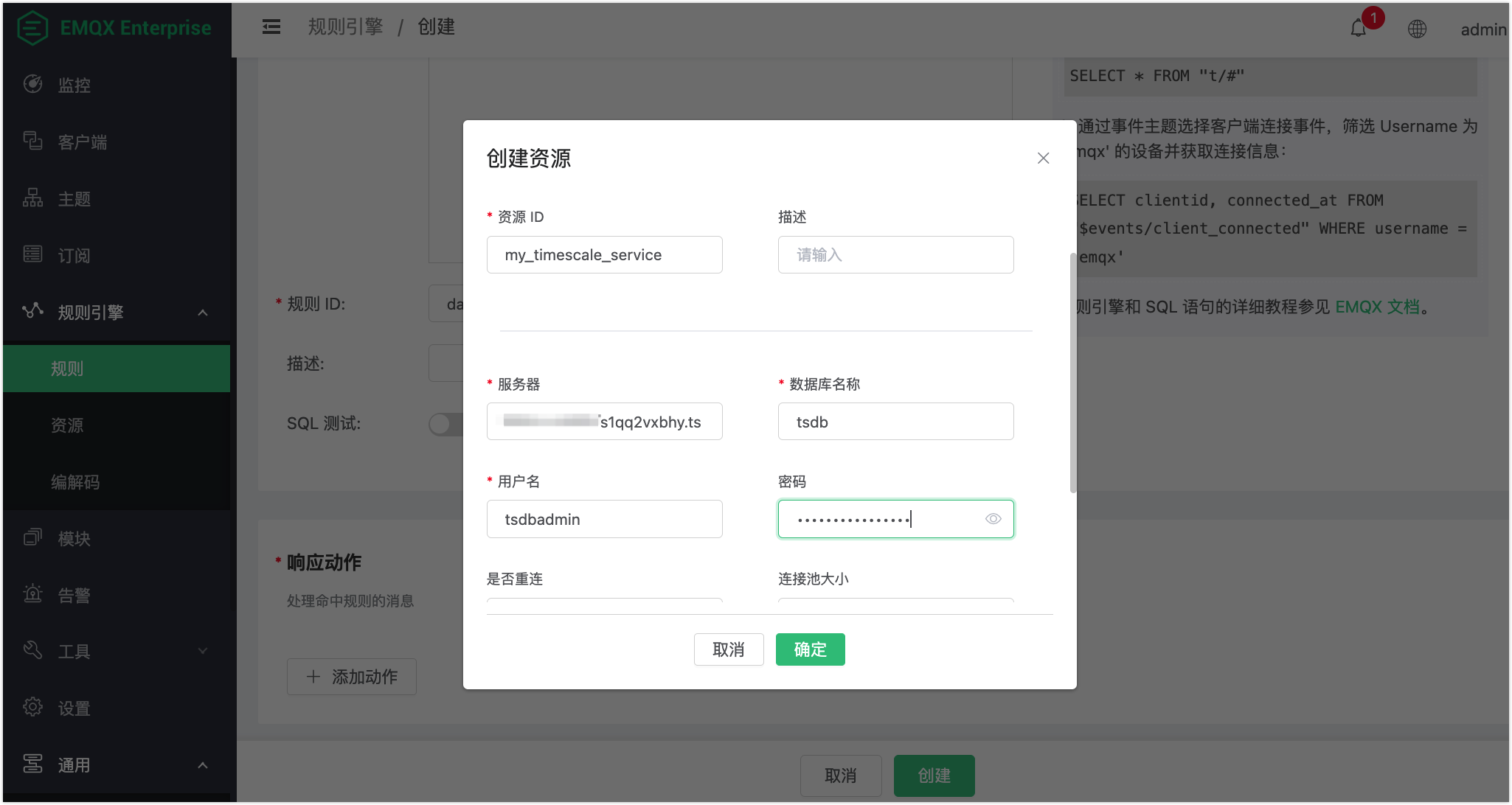Open the 监控 monitoring sidebar item

click(74, 85)
